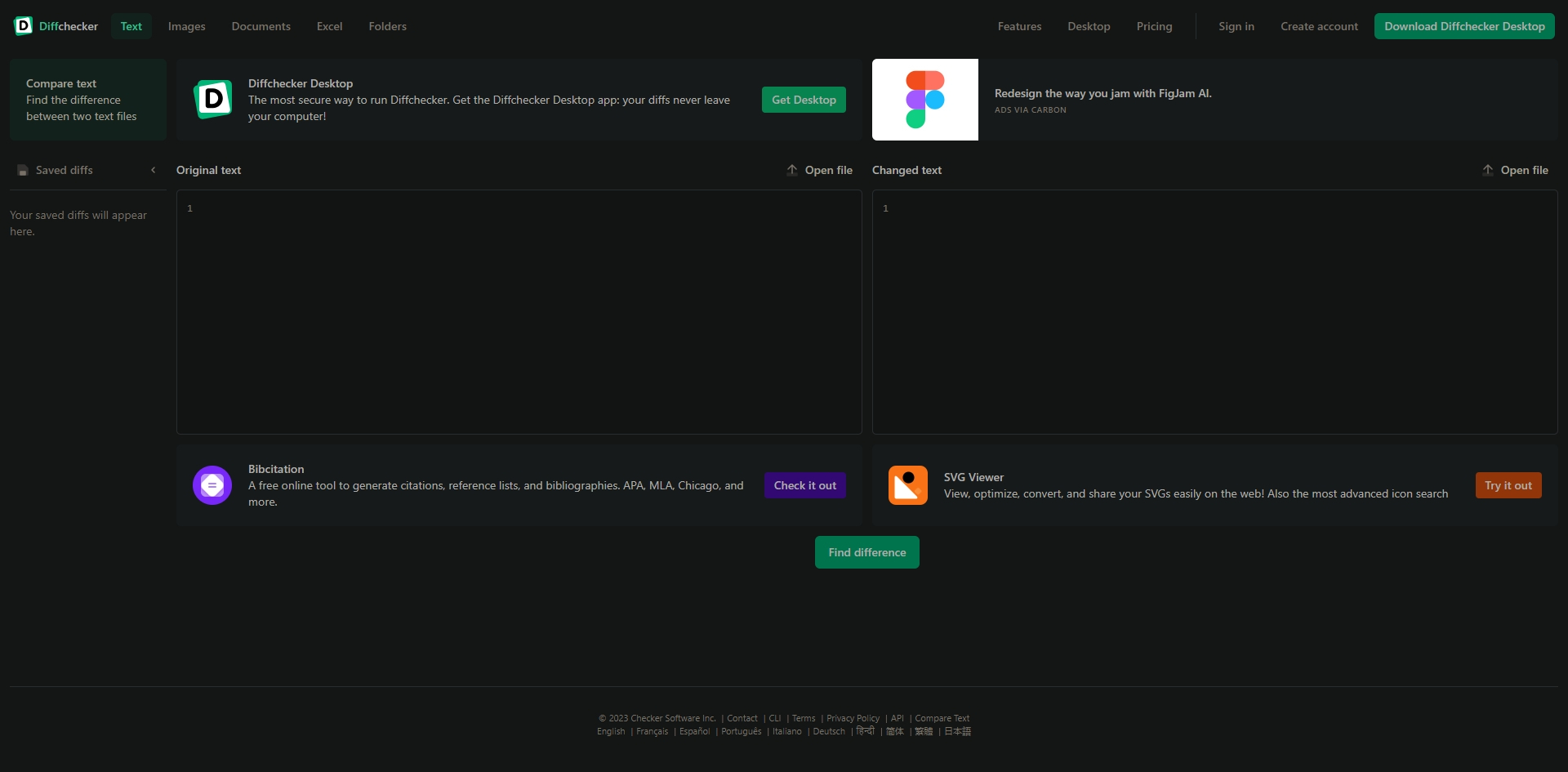
Task: Switch language to 简体
Action: (x=895, y=732)
